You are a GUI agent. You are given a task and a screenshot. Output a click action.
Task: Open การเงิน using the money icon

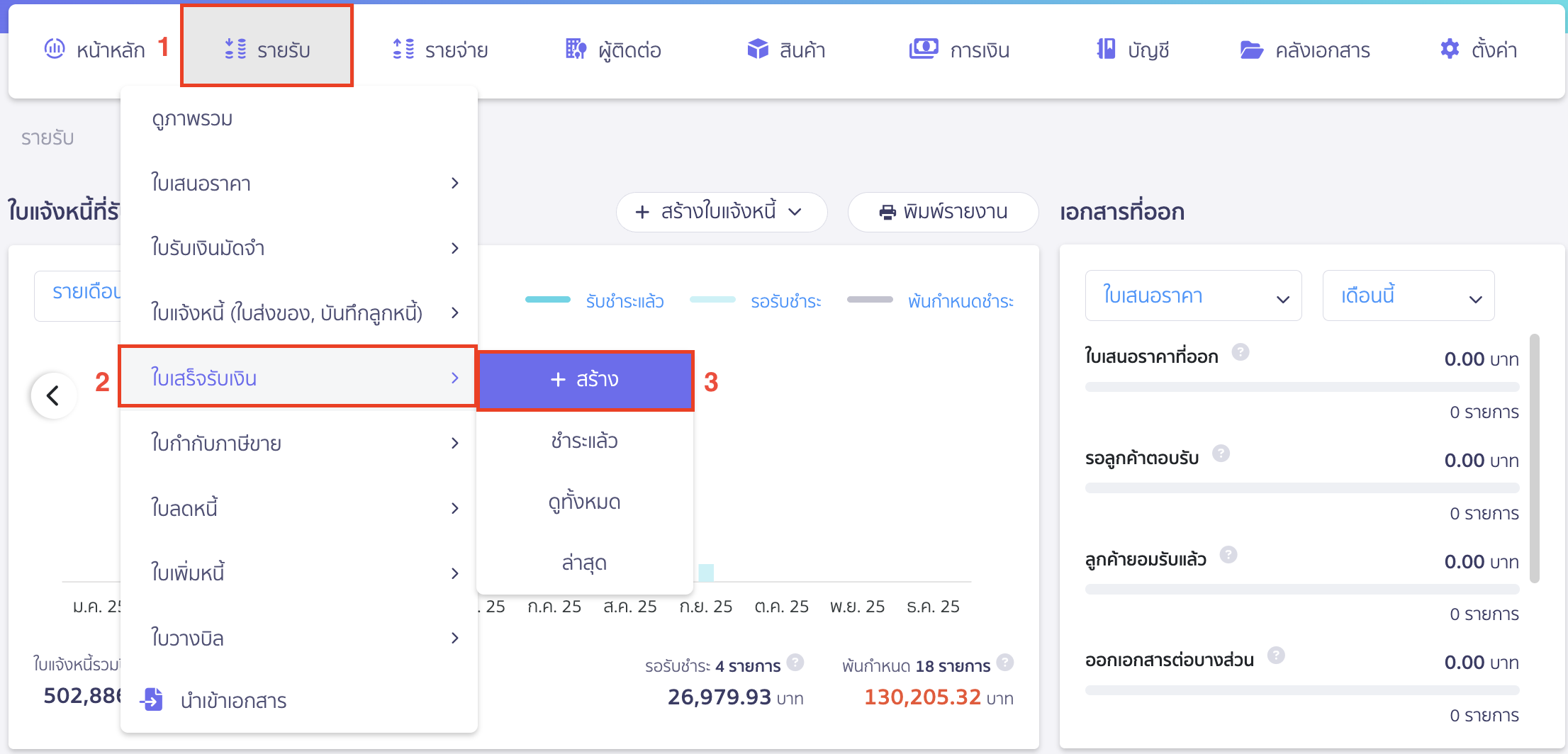922,49
